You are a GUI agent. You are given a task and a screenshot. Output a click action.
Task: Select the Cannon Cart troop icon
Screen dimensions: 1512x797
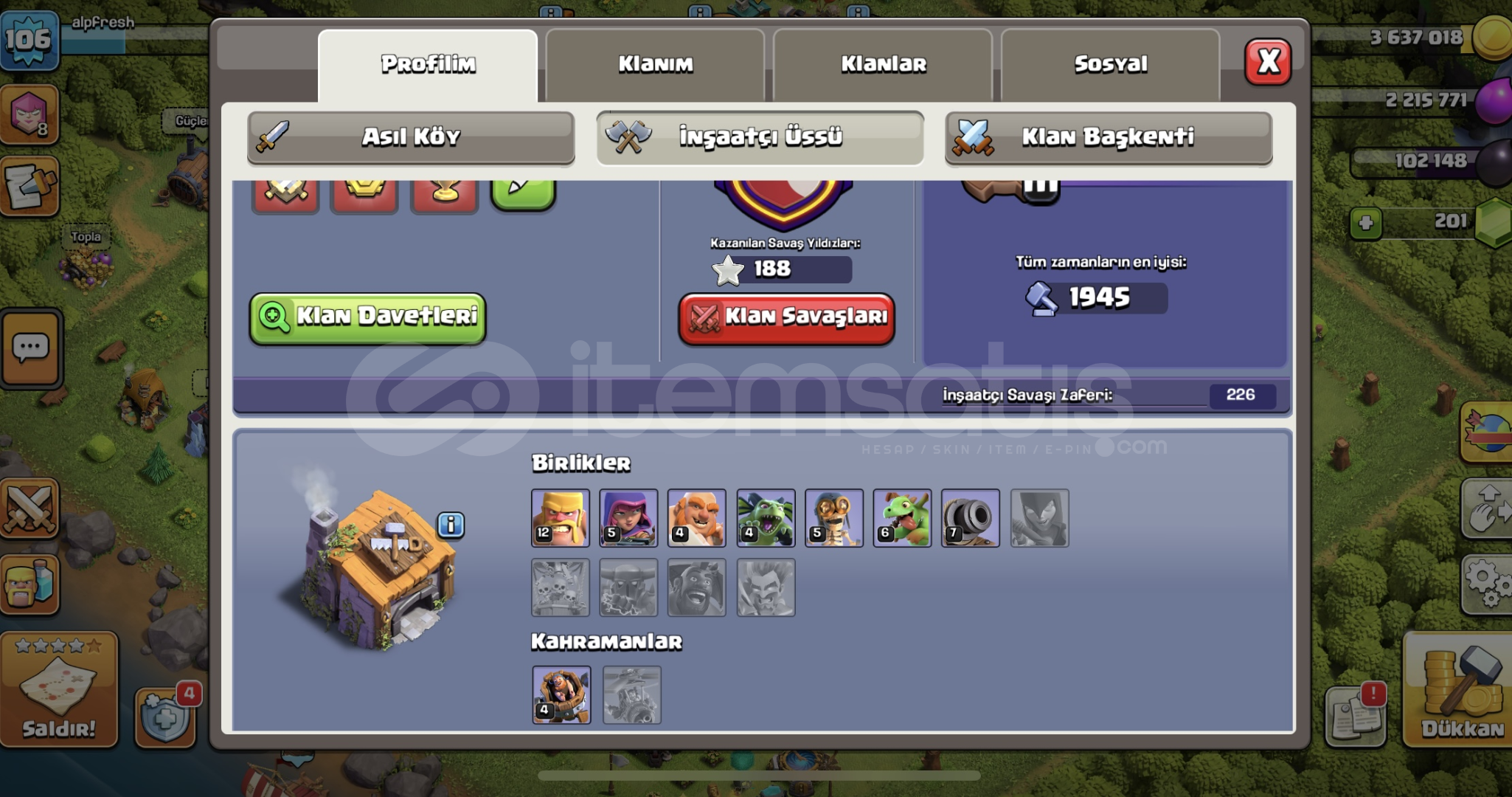[971, 518]
